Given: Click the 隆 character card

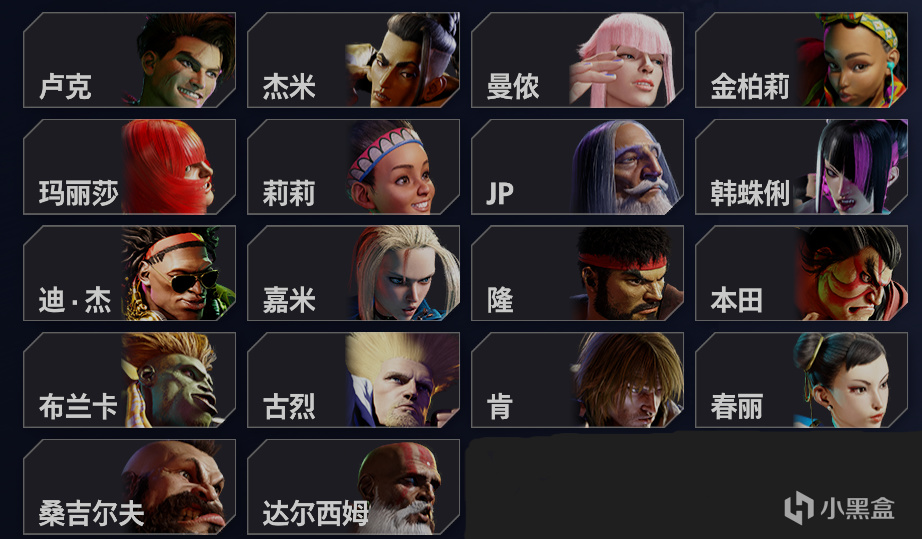Looking at the screenshot, I should click(x=577, y=273).
